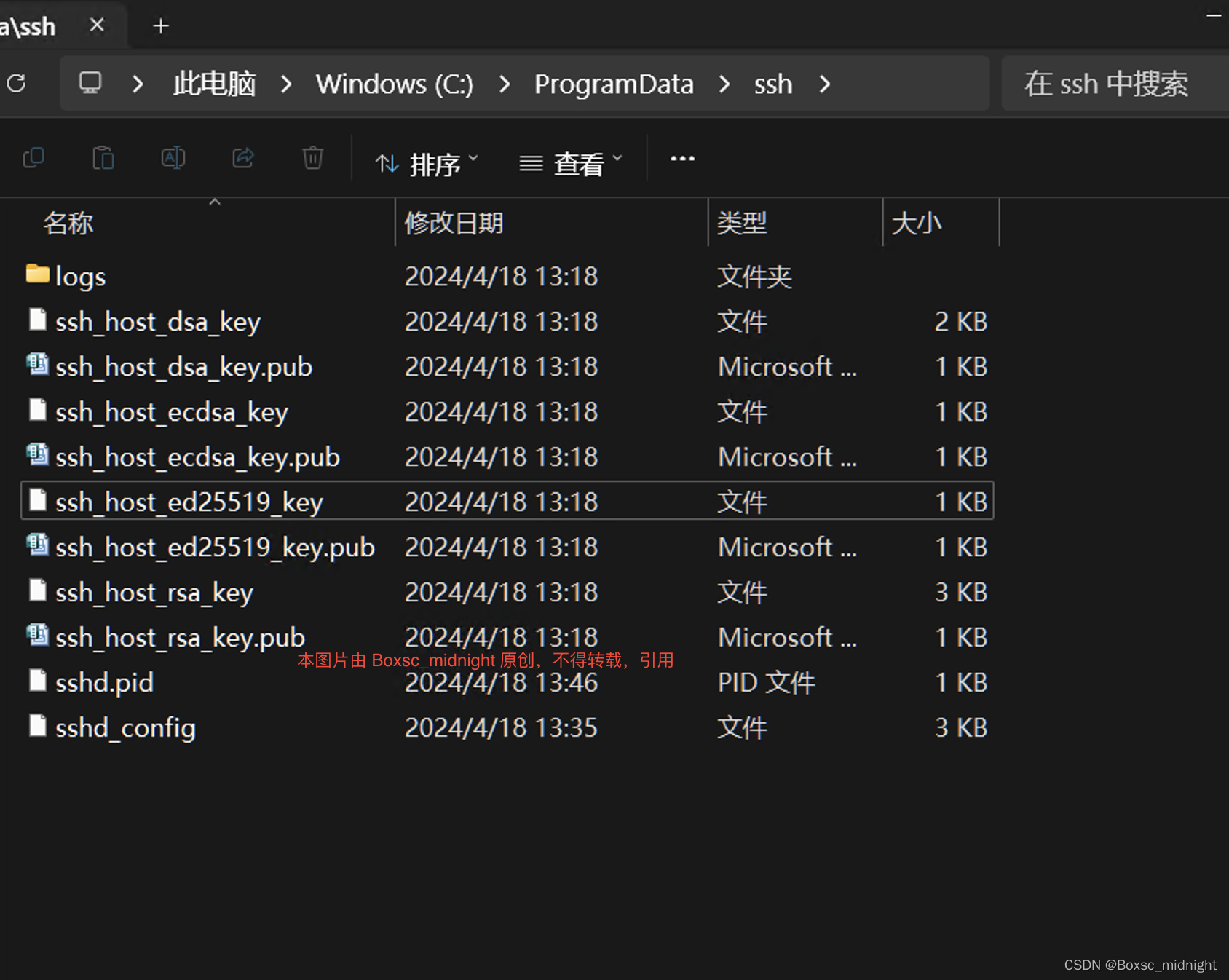Sort by the 名称 column header
The height and width of the screenshot is (980, 1229).
pyautogui.click(x=68, y=223)
